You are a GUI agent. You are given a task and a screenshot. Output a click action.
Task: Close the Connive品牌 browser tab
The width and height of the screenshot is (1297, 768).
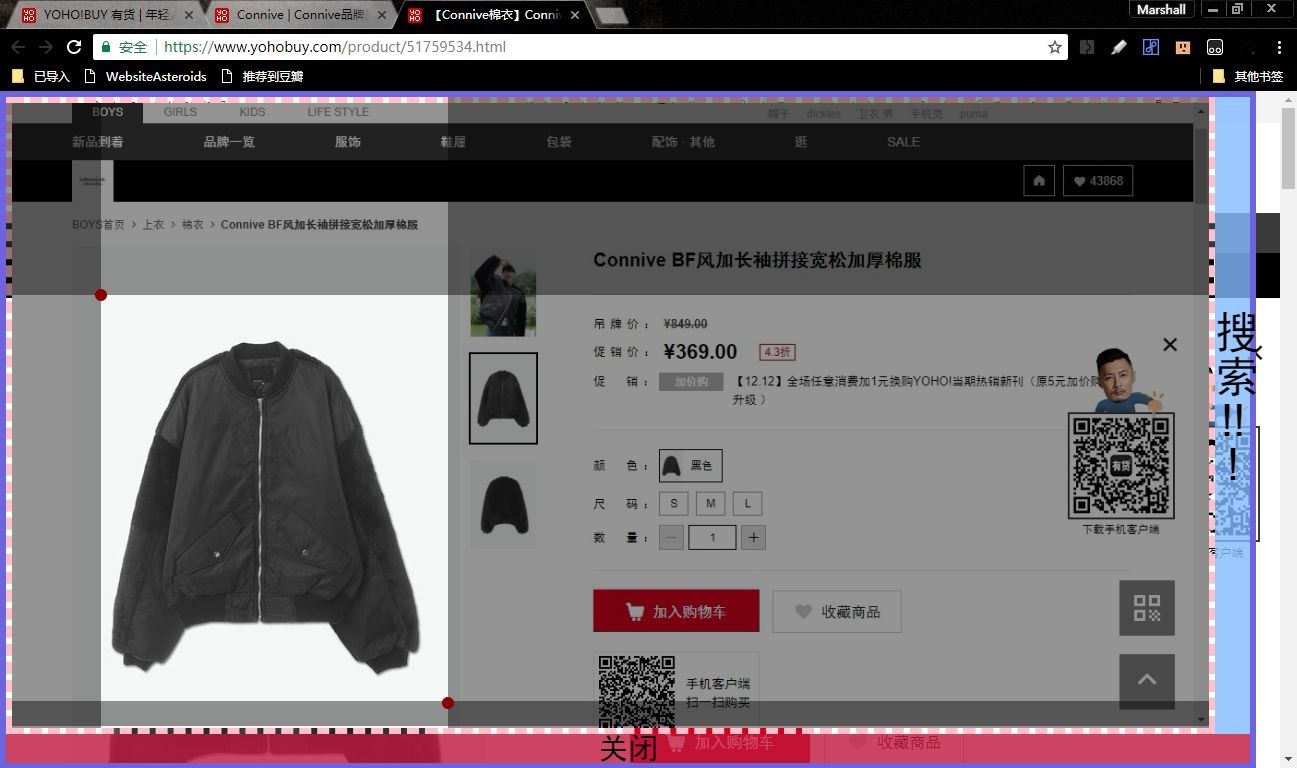click(381, 15)
